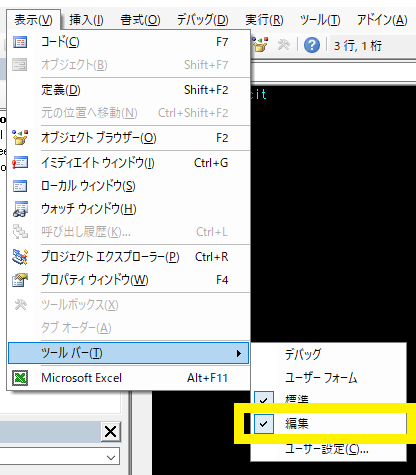The image size is (416, 475).
Task: Click the コード (Code) window icon in menu
Action: coord(20,42)
